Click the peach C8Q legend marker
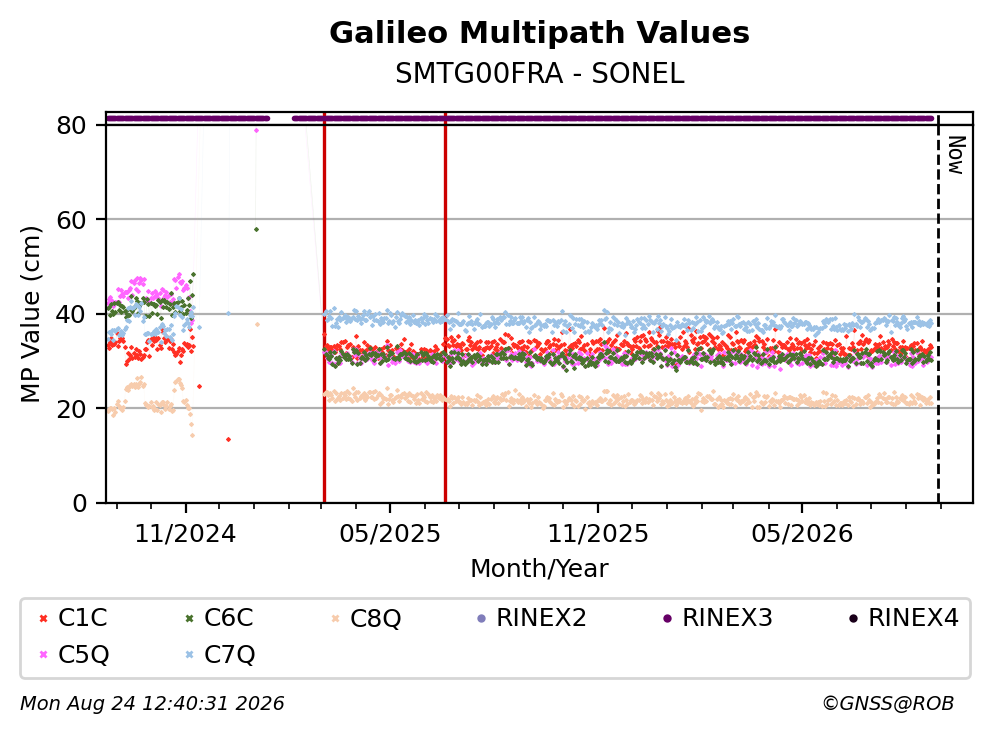 pyautogui.click(x=336, y=618)
